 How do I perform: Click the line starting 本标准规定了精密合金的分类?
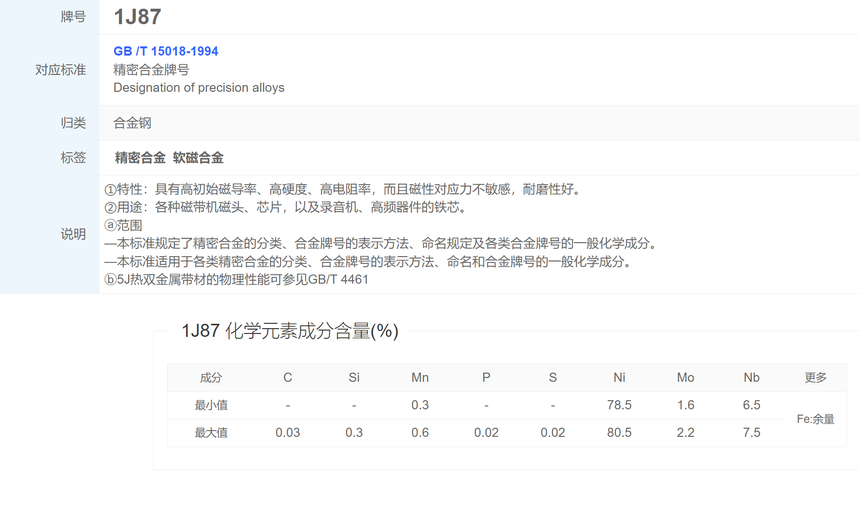click(x=381, y=243)
